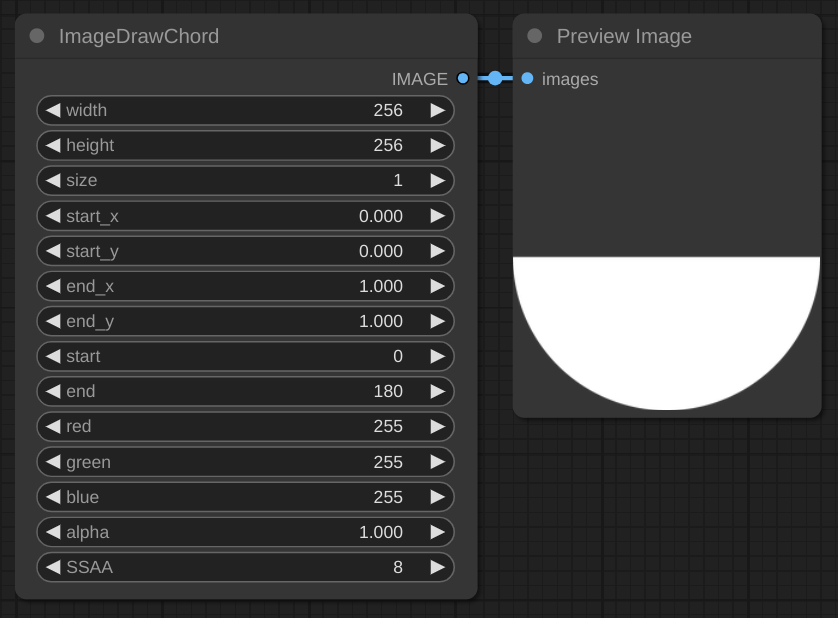Open the white semicircle preview image

click(x=666, y=332)
